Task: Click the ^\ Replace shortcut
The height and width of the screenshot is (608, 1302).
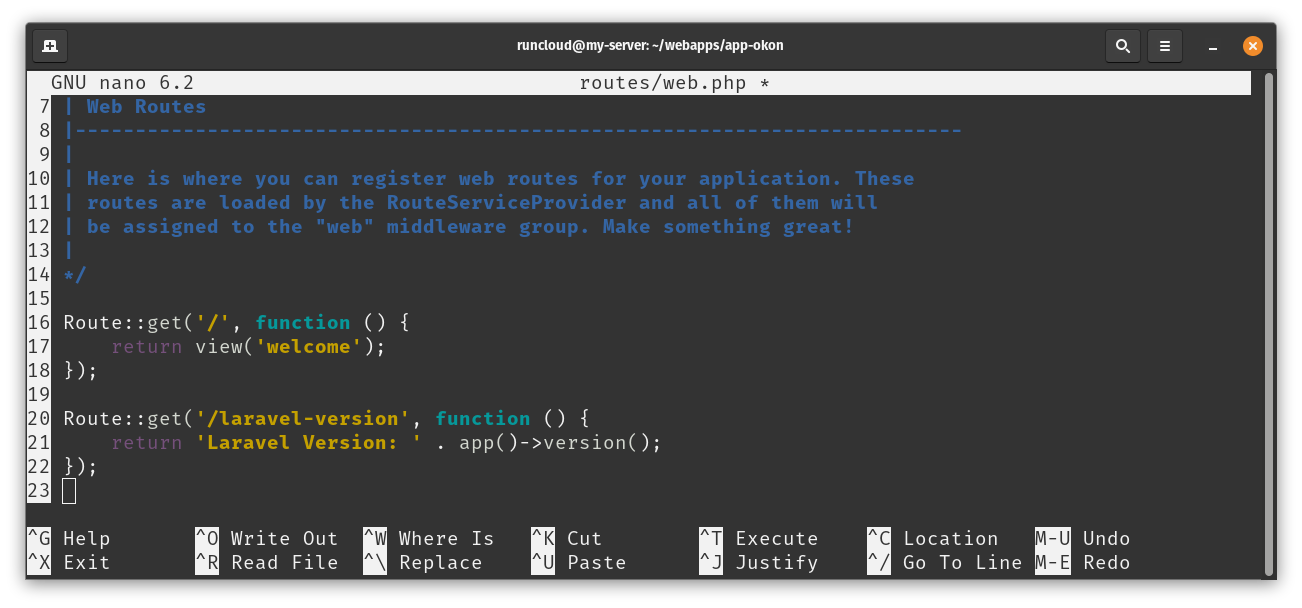Action: tap(423, 563)
